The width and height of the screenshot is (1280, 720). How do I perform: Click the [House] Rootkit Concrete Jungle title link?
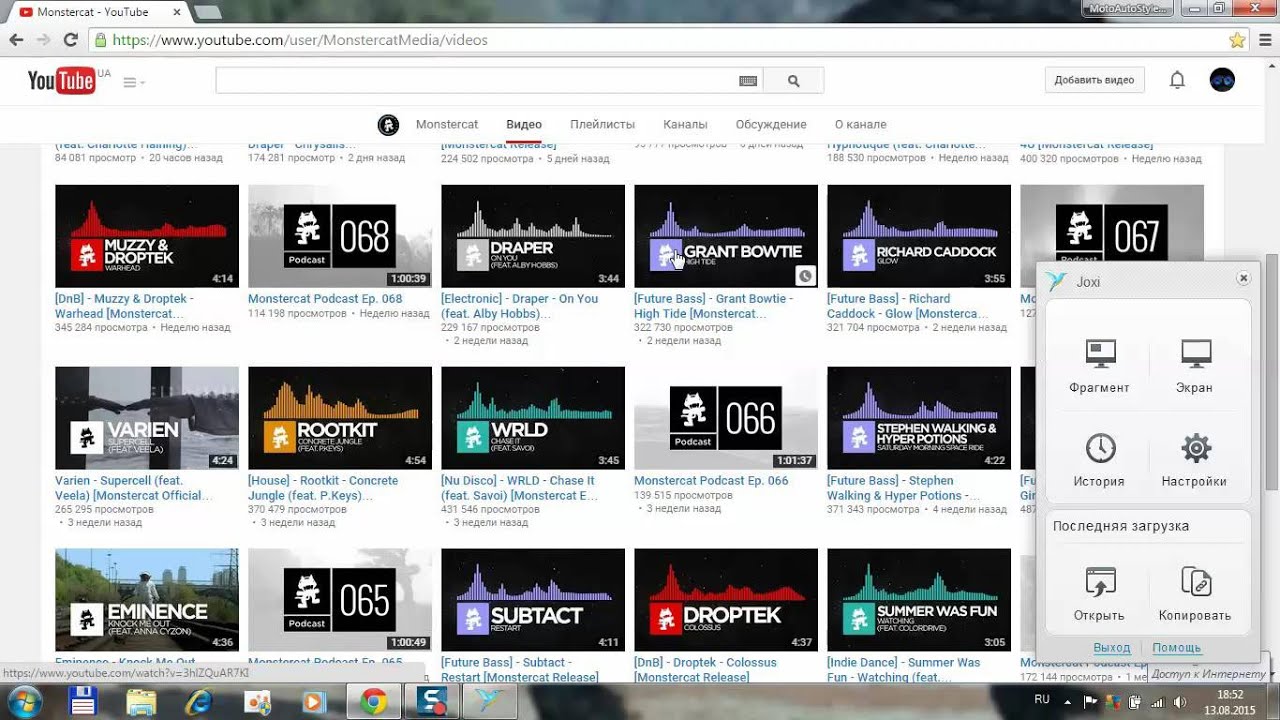pyautogui.click(x=323, y=488)
